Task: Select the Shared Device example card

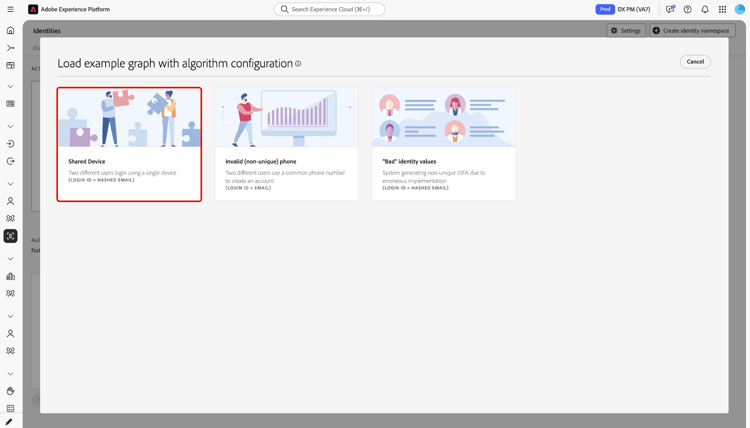Action: click(x=129, y=144)
